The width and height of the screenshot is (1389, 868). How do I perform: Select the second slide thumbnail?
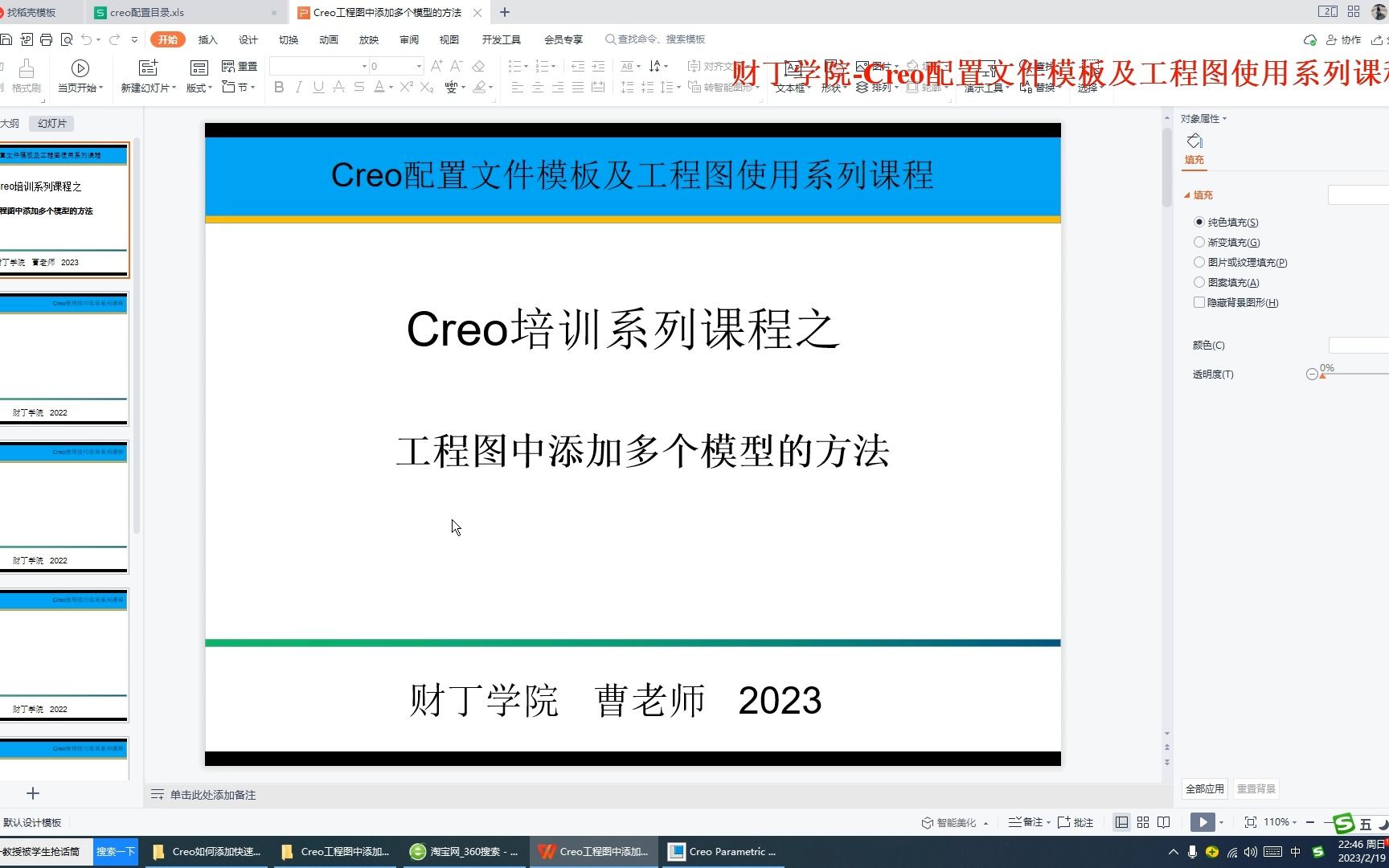64,359
